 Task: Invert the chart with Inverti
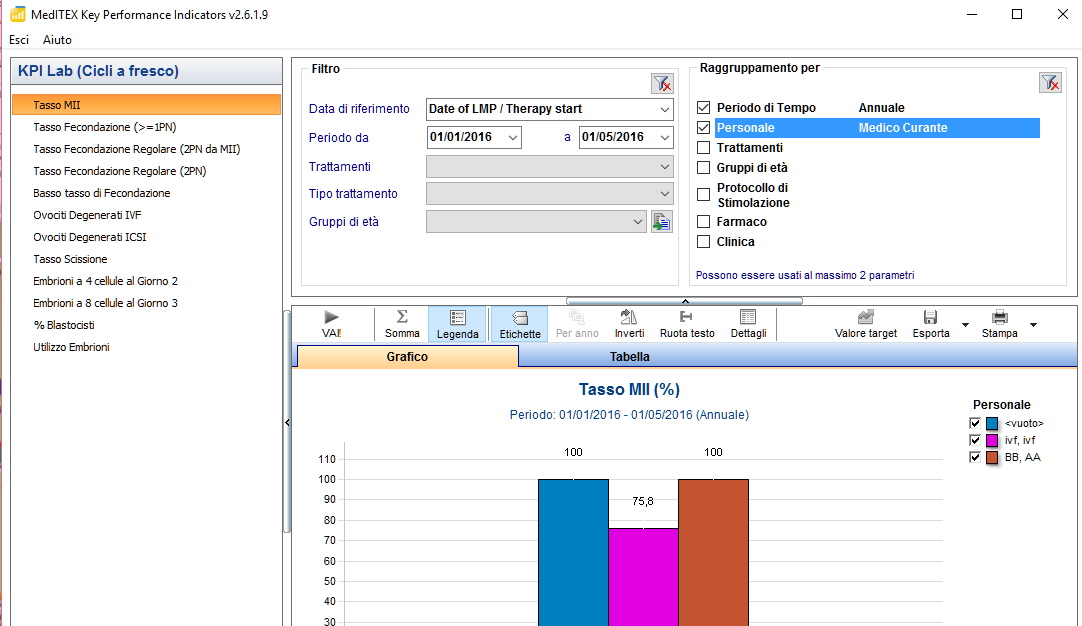point(629,324)
